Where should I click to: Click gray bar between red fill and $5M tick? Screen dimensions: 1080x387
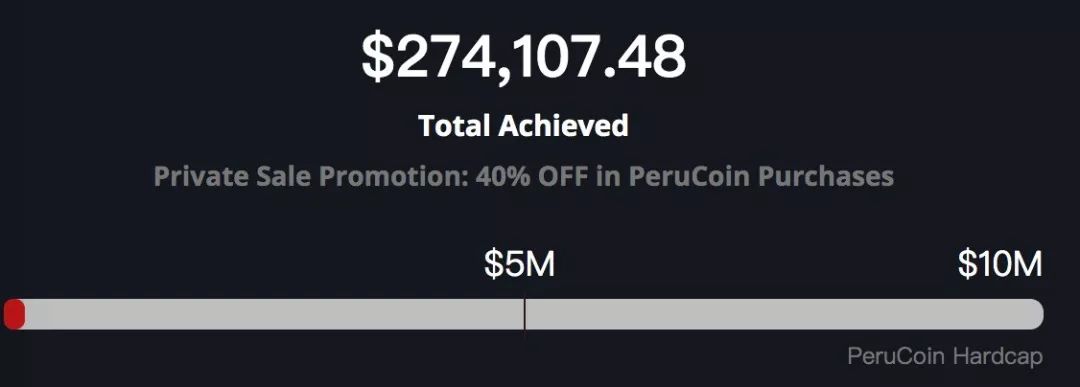(274, 314)
